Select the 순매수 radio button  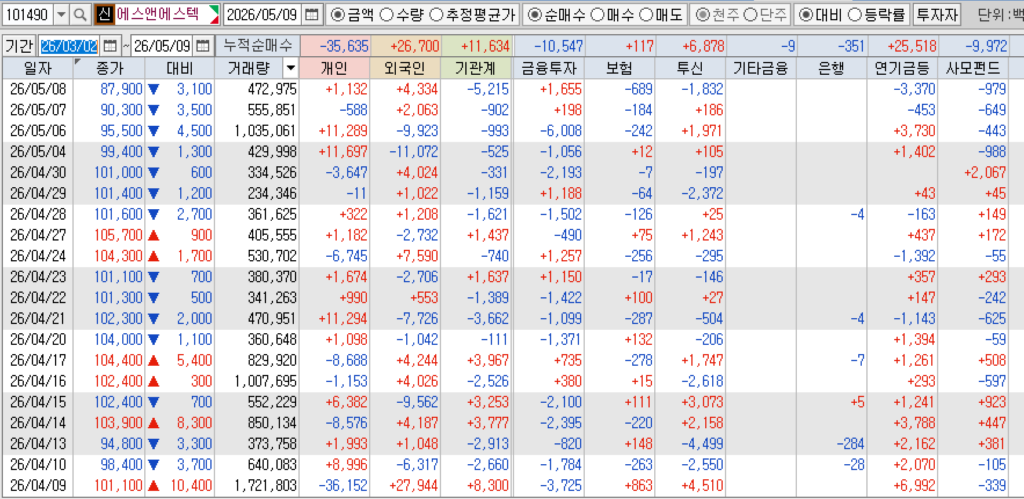[x=534, y=14]
